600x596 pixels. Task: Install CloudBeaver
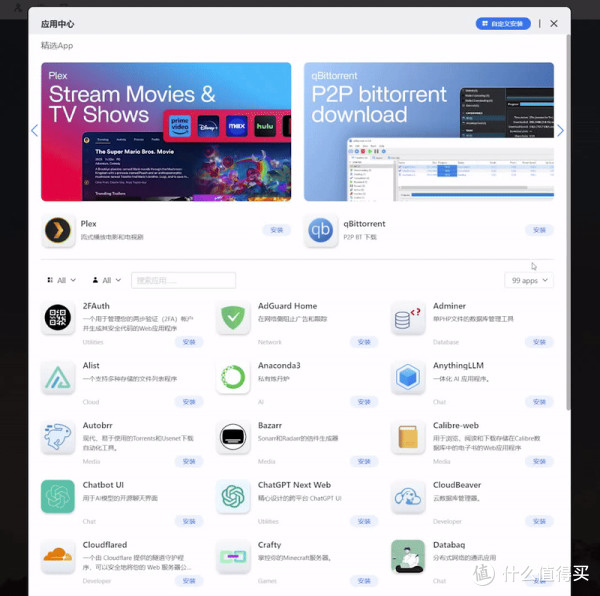click(x=539, y=521)
